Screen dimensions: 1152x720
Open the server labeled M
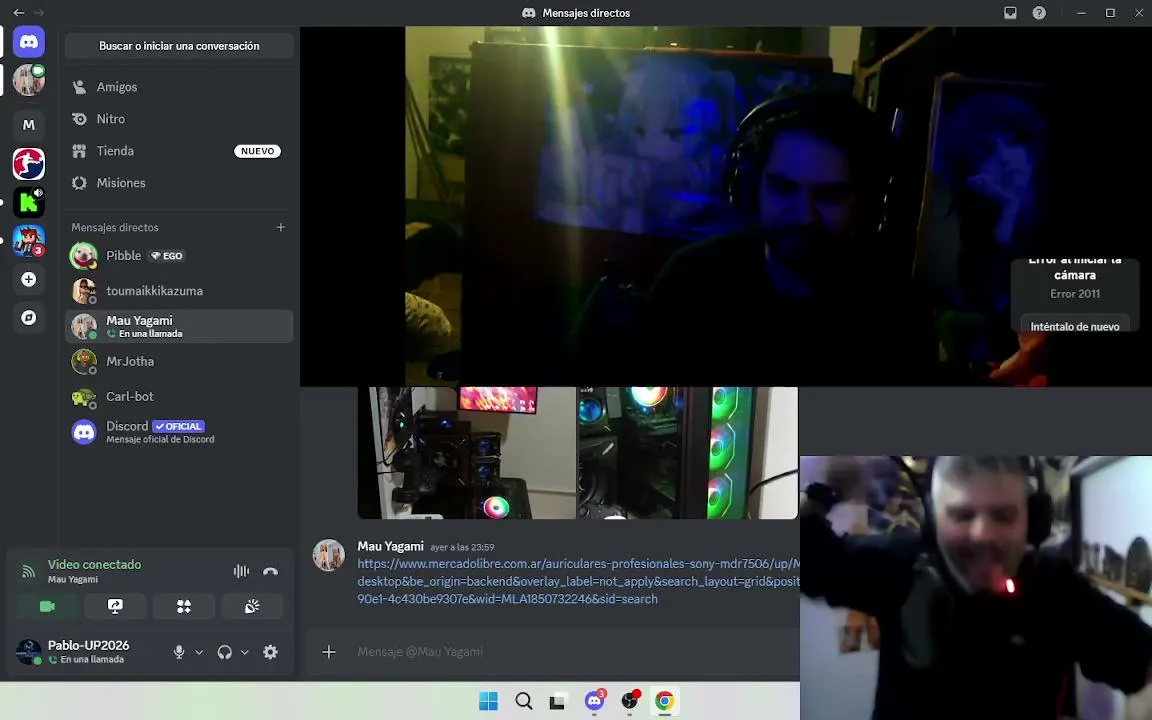(x=29, y=125)
